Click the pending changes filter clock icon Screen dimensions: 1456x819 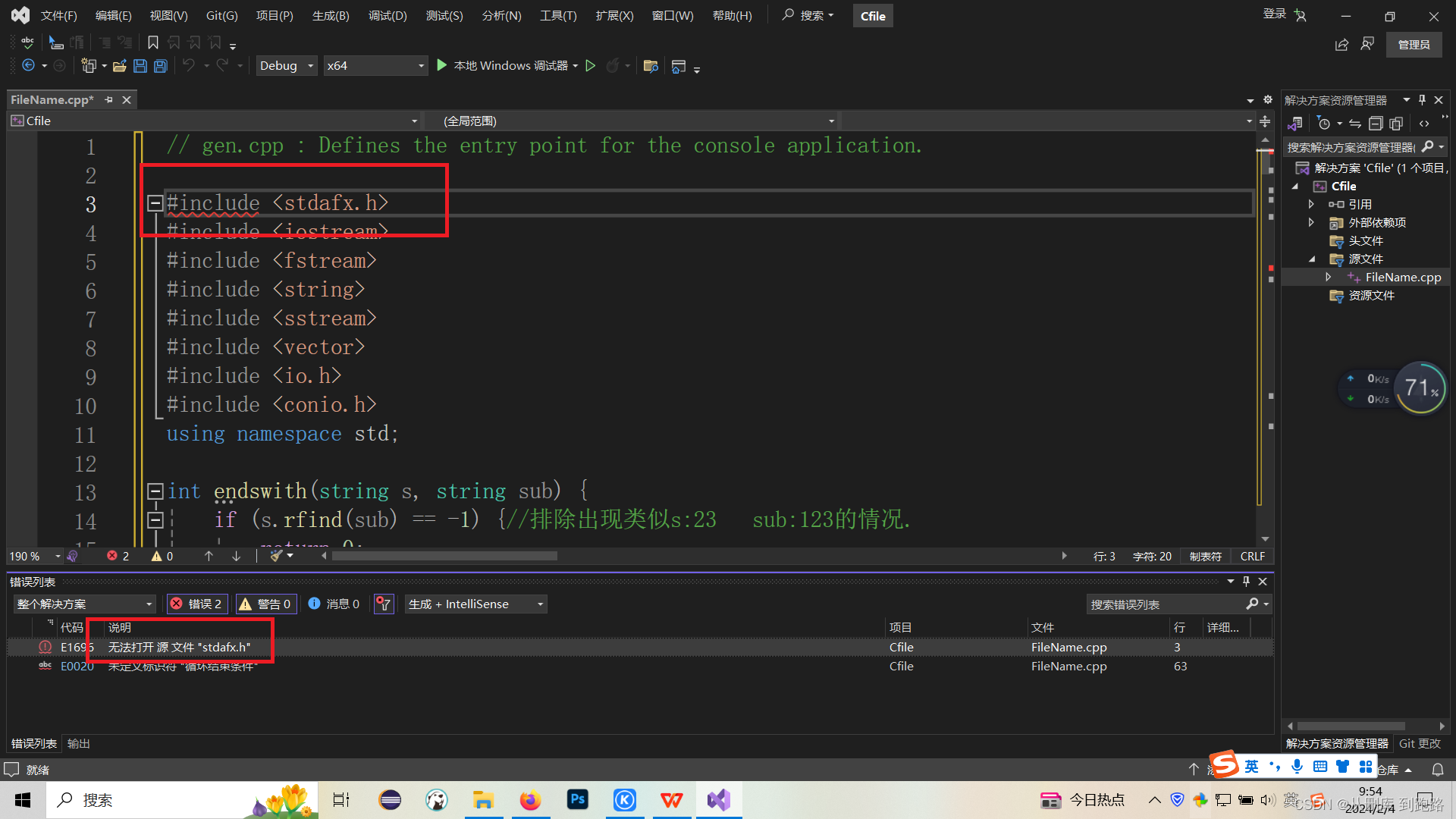pyautogui.click(x=1325, y=124)
